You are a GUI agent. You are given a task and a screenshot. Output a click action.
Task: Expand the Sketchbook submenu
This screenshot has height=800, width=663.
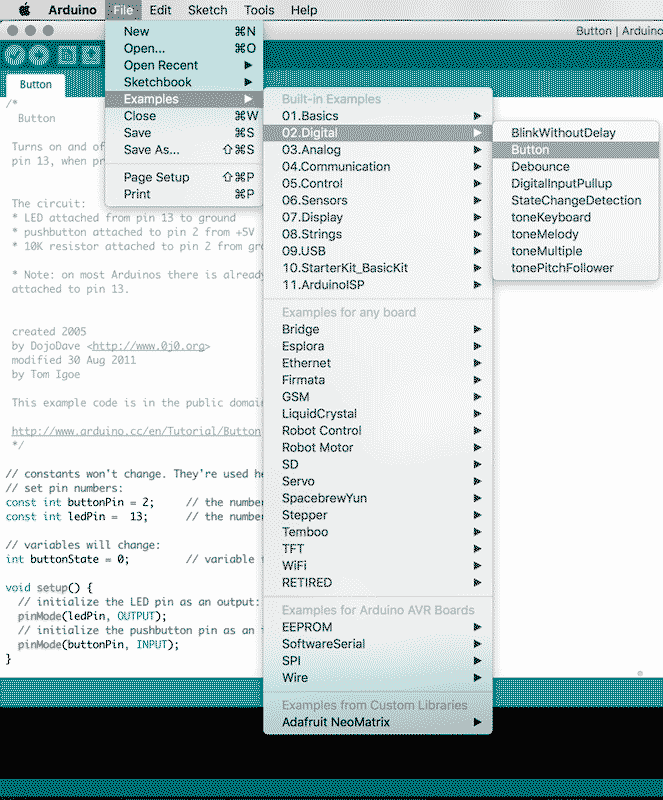point(184,82)
